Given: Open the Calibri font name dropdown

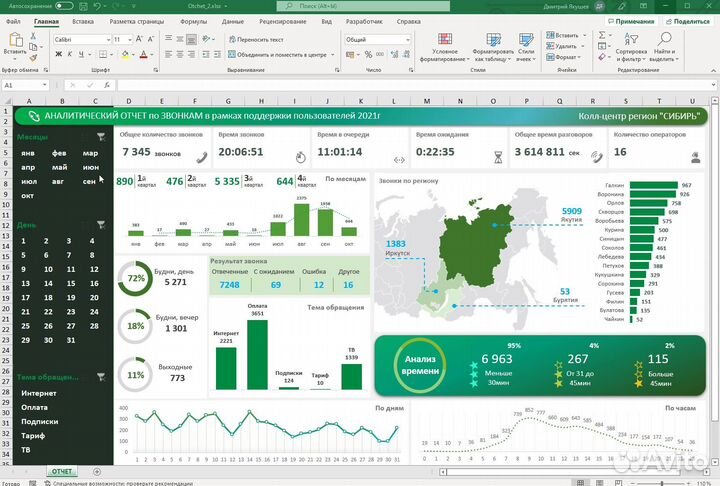Looking at the screenshot, I should coord(108,40).
